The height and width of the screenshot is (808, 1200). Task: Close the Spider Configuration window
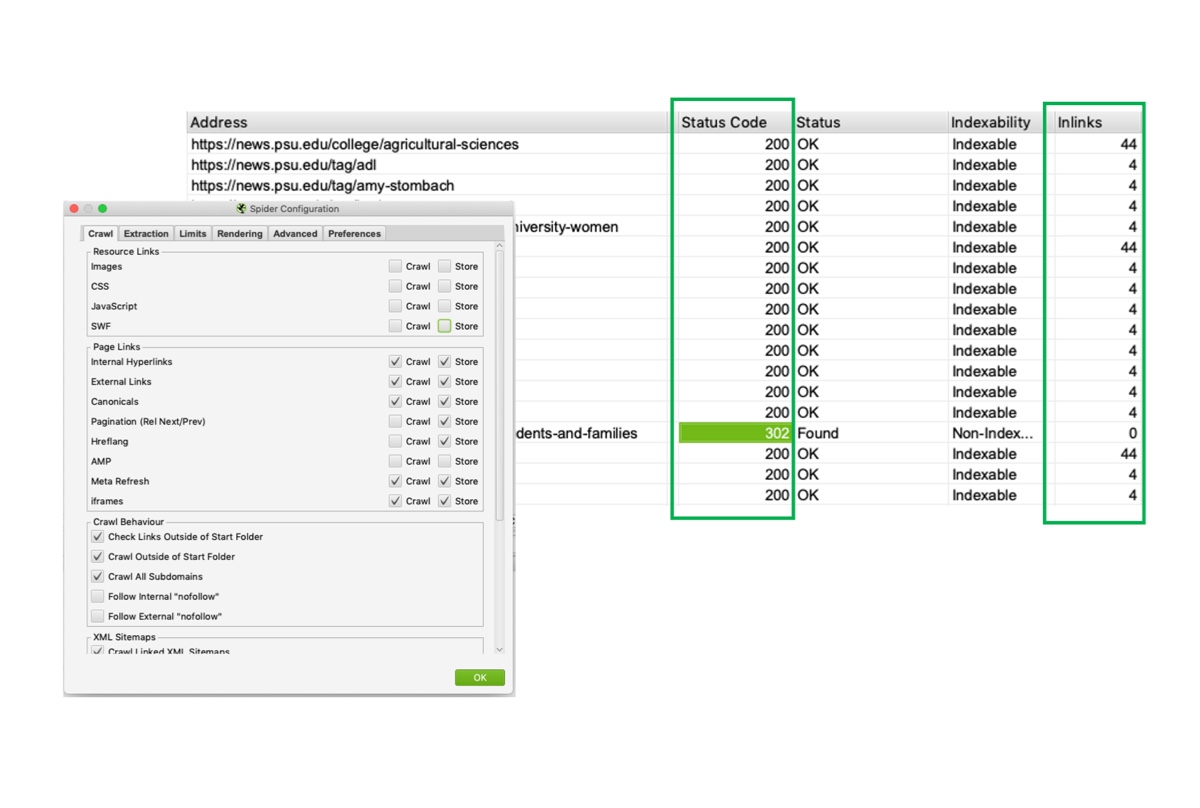[x=74, y=209]
